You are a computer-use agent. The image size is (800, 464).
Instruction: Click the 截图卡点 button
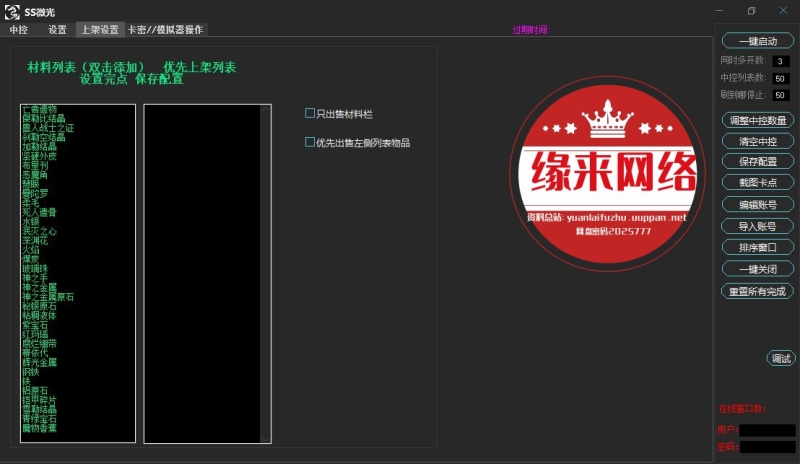[x=758, y=182]
